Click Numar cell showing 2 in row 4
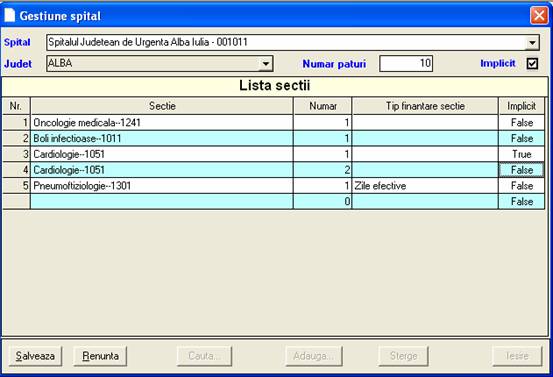Screen dimensions: 553x377 322,170
